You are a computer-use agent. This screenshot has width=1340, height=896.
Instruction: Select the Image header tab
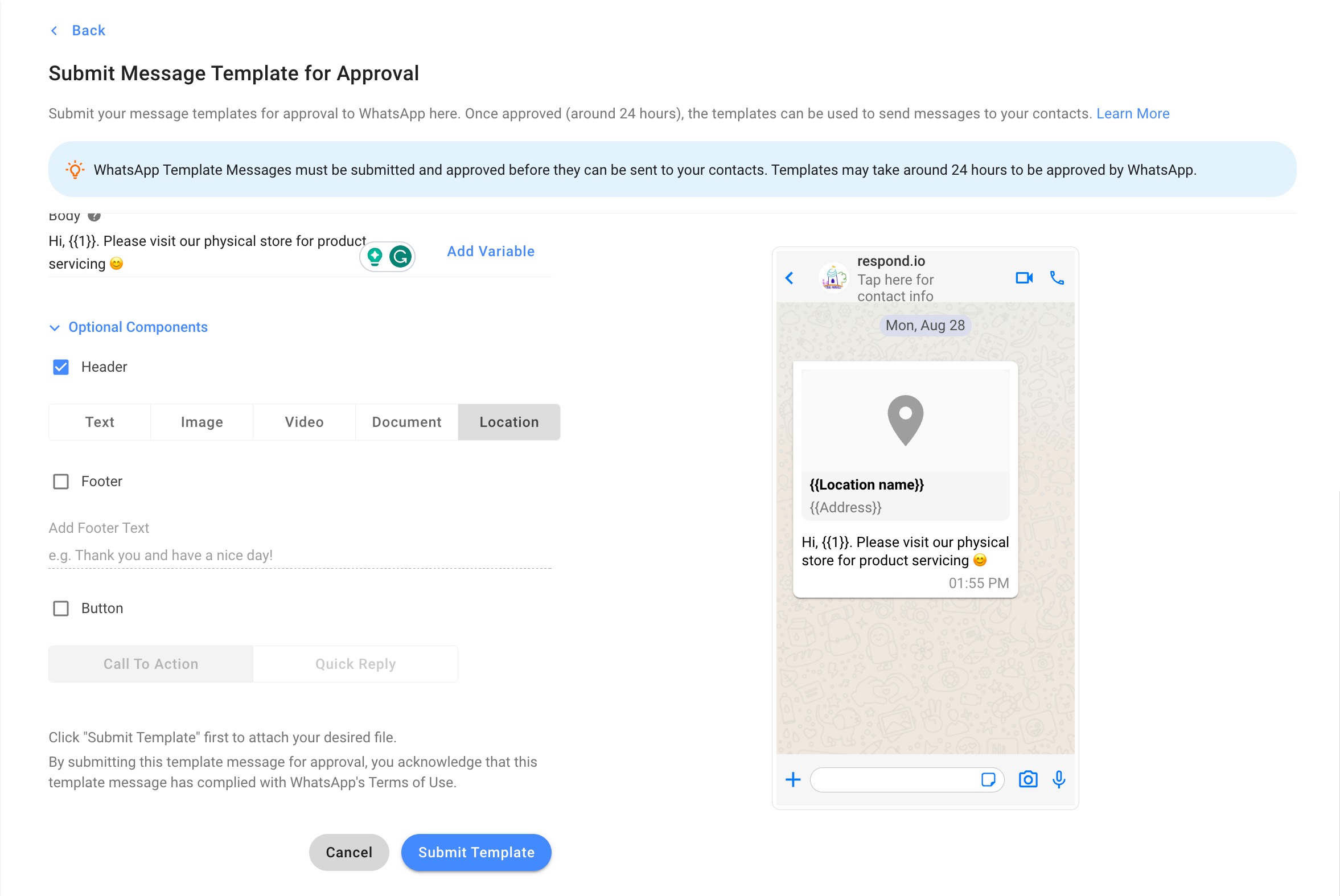pyautogui.click(x=201, y=421)
